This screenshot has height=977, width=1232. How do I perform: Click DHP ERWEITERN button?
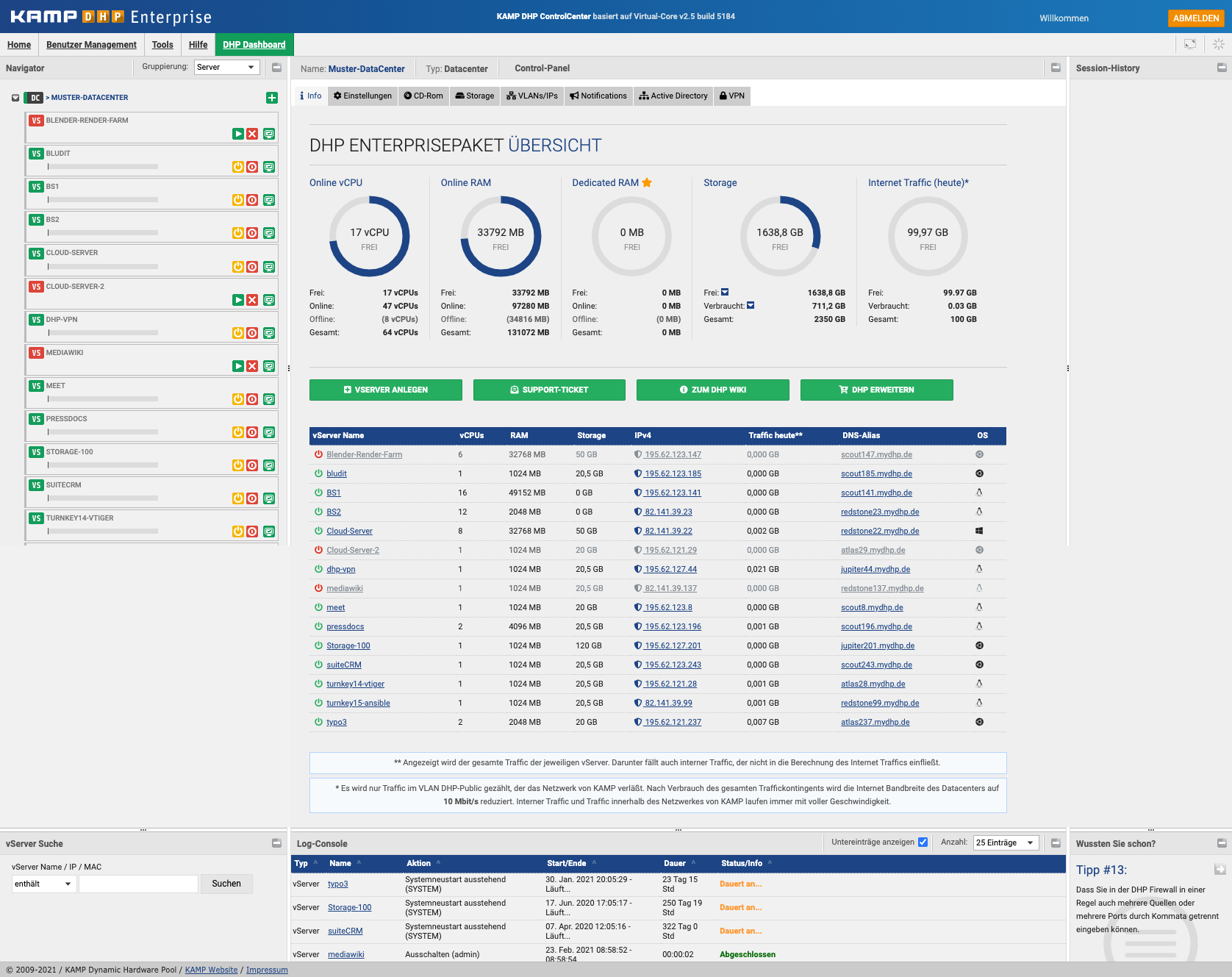[877, 390]
